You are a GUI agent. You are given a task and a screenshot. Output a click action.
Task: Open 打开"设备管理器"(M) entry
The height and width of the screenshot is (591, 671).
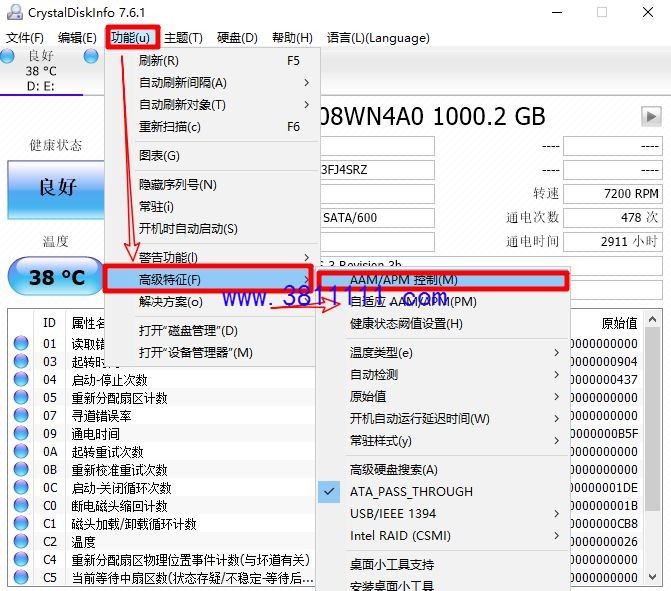213,353
